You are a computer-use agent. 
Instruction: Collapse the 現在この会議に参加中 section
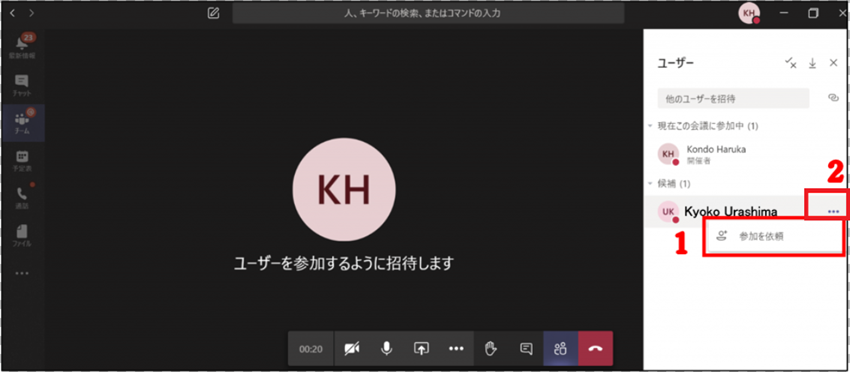coord(651,126)
